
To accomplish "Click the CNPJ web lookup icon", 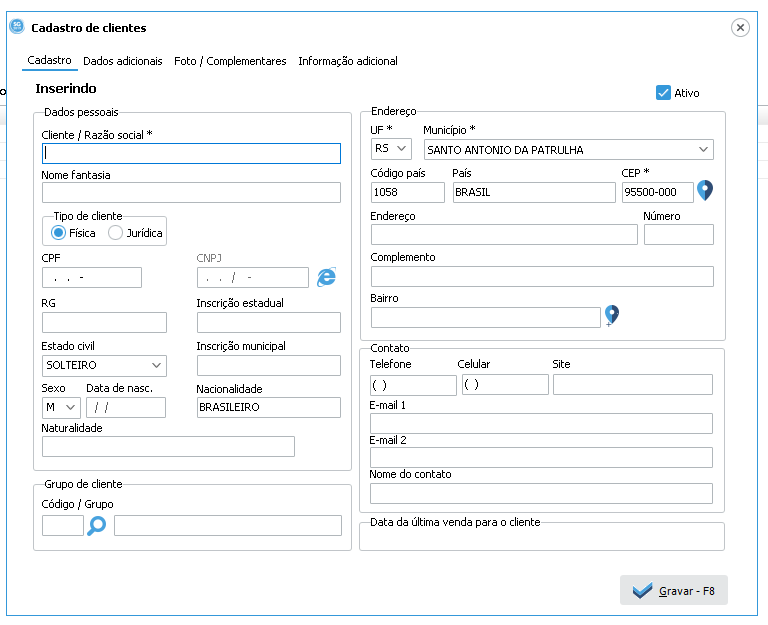I will [x=326, y=278].
